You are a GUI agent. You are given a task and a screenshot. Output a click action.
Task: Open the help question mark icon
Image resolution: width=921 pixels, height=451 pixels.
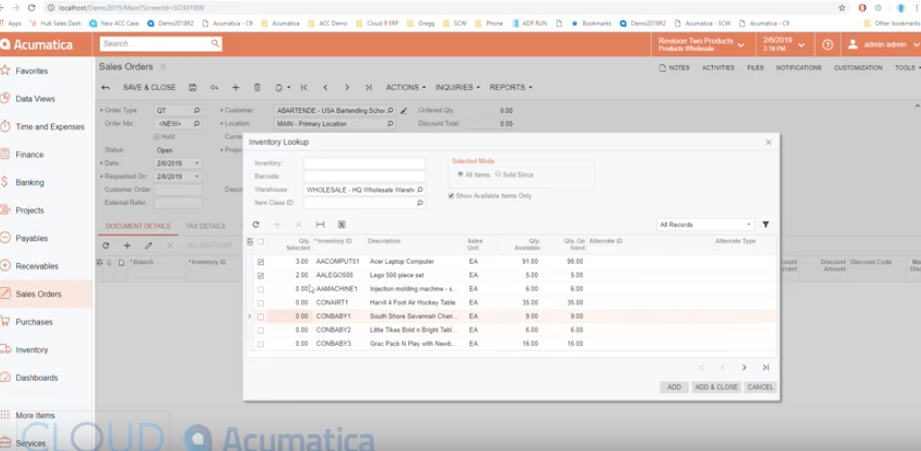pos(828,45)
